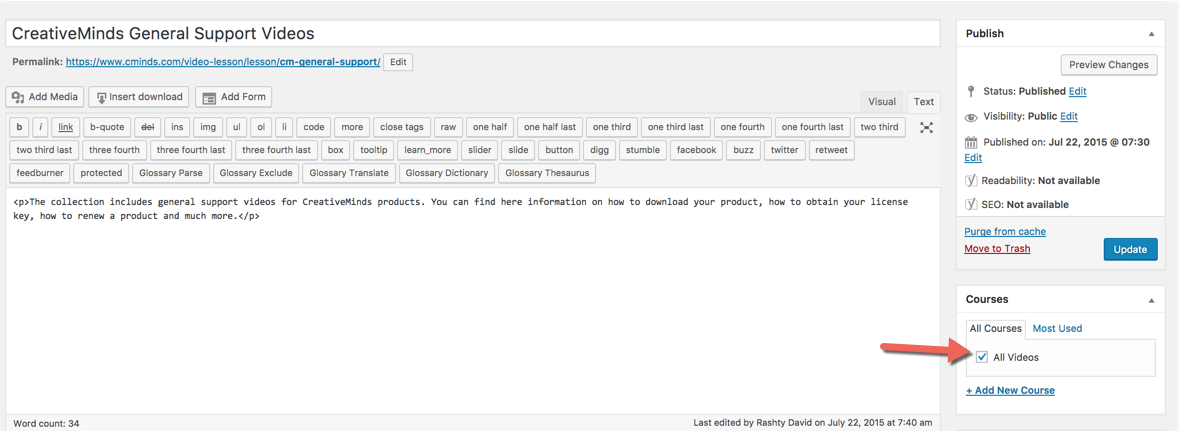Click the learn_more shortcode button
This screenshot has width=1180, height=431.
click(x=427, y=150)
